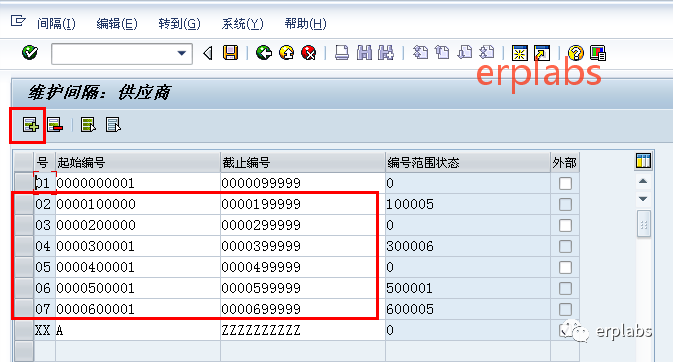673x362 pixels.
Task: Select row 04 using its row selector
Action: coord(24,246)
